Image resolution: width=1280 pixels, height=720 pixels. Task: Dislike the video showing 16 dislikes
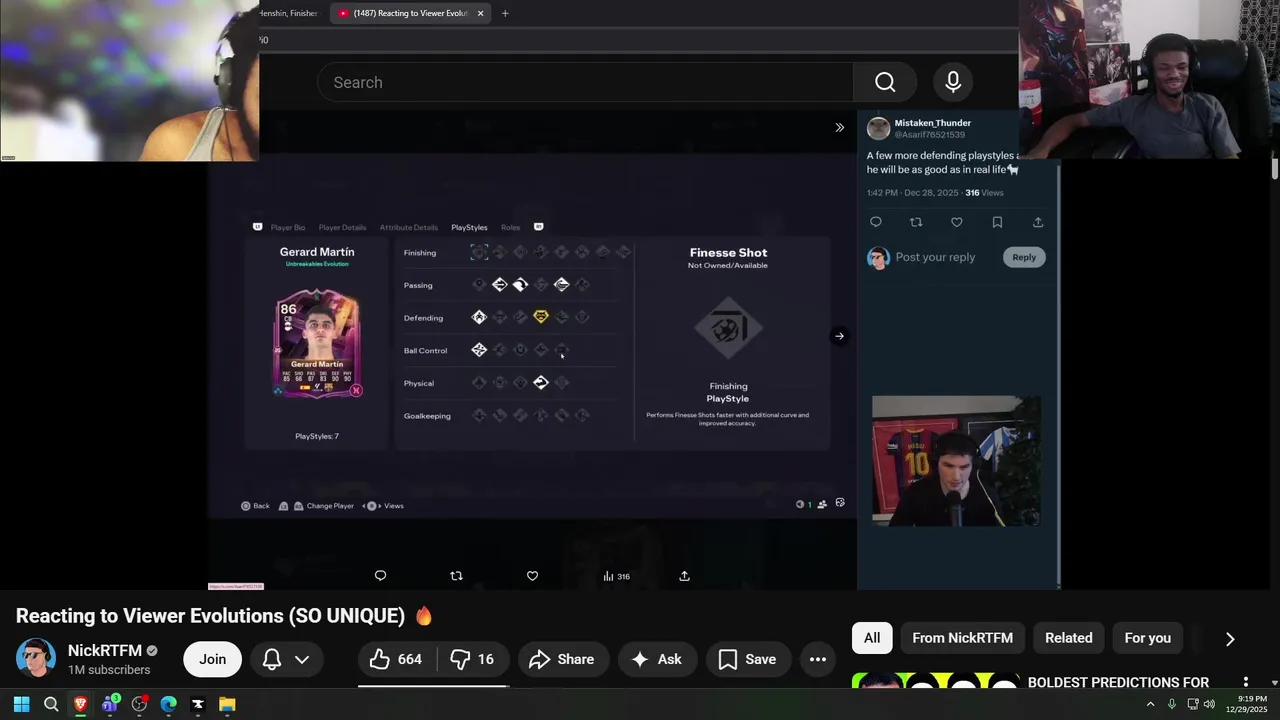(472, 659)
